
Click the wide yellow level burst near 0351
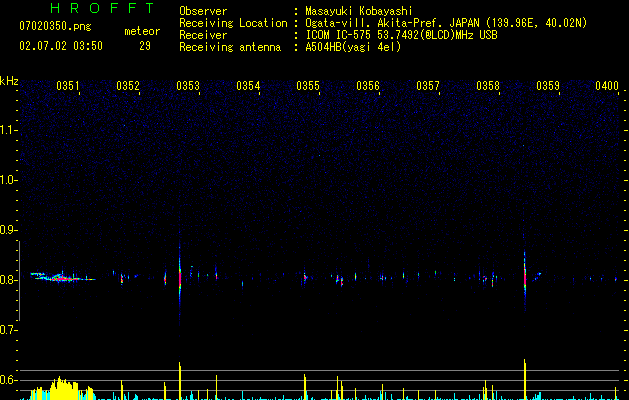(x=62, y=389)
